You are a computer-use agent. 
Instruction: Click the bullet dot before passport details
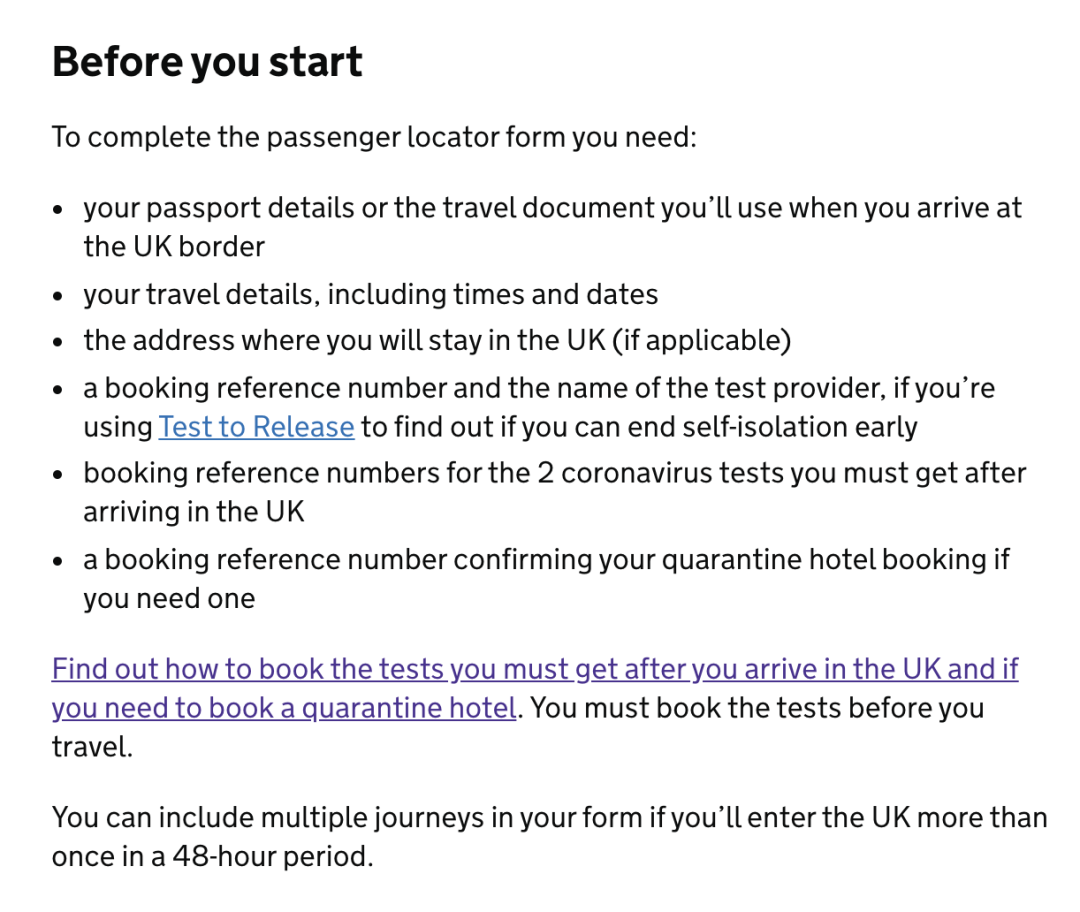[x=59, y=210]
